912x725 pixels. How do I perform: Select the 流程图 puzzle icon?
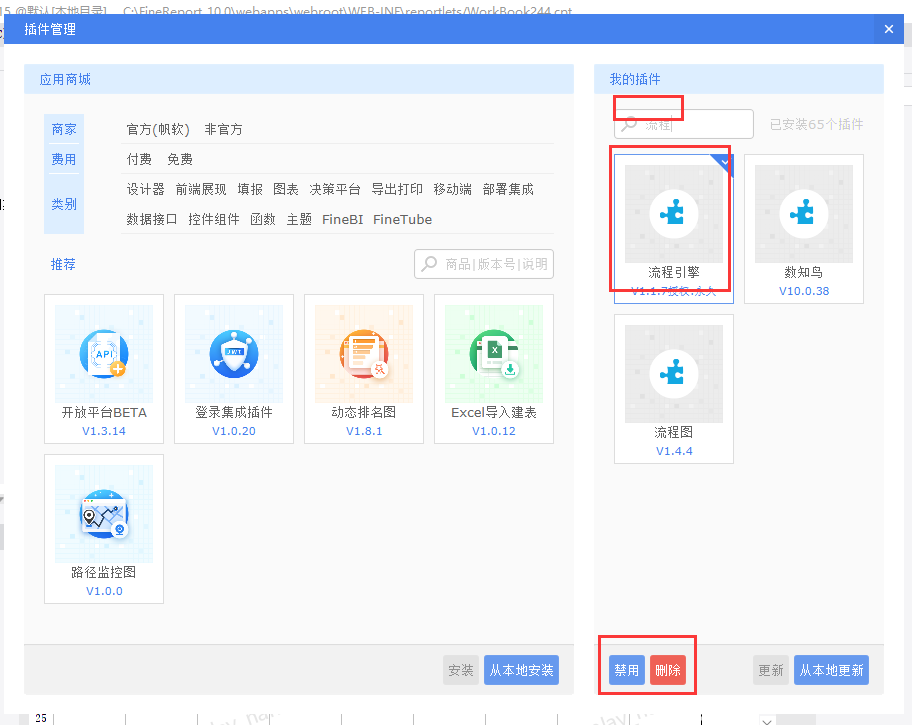674,374
